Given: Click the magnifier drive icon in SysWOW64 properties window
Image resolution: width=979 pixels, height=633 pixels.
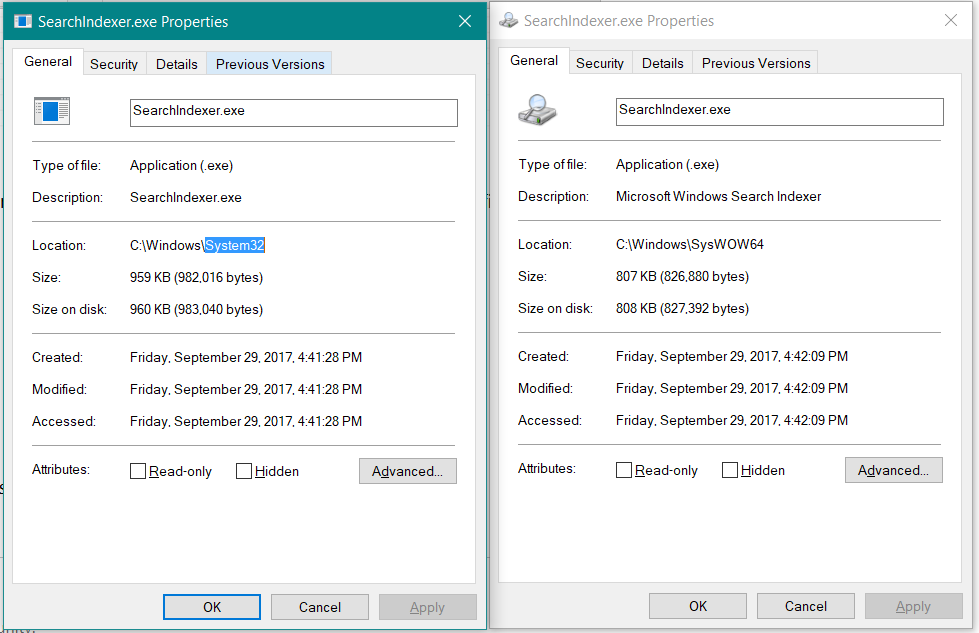Looking at the screenshot, I should [537, 110].
